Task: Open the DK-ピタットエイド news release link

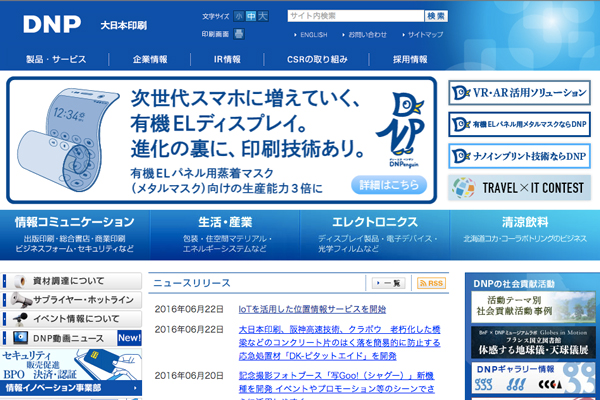Action: 339,343
